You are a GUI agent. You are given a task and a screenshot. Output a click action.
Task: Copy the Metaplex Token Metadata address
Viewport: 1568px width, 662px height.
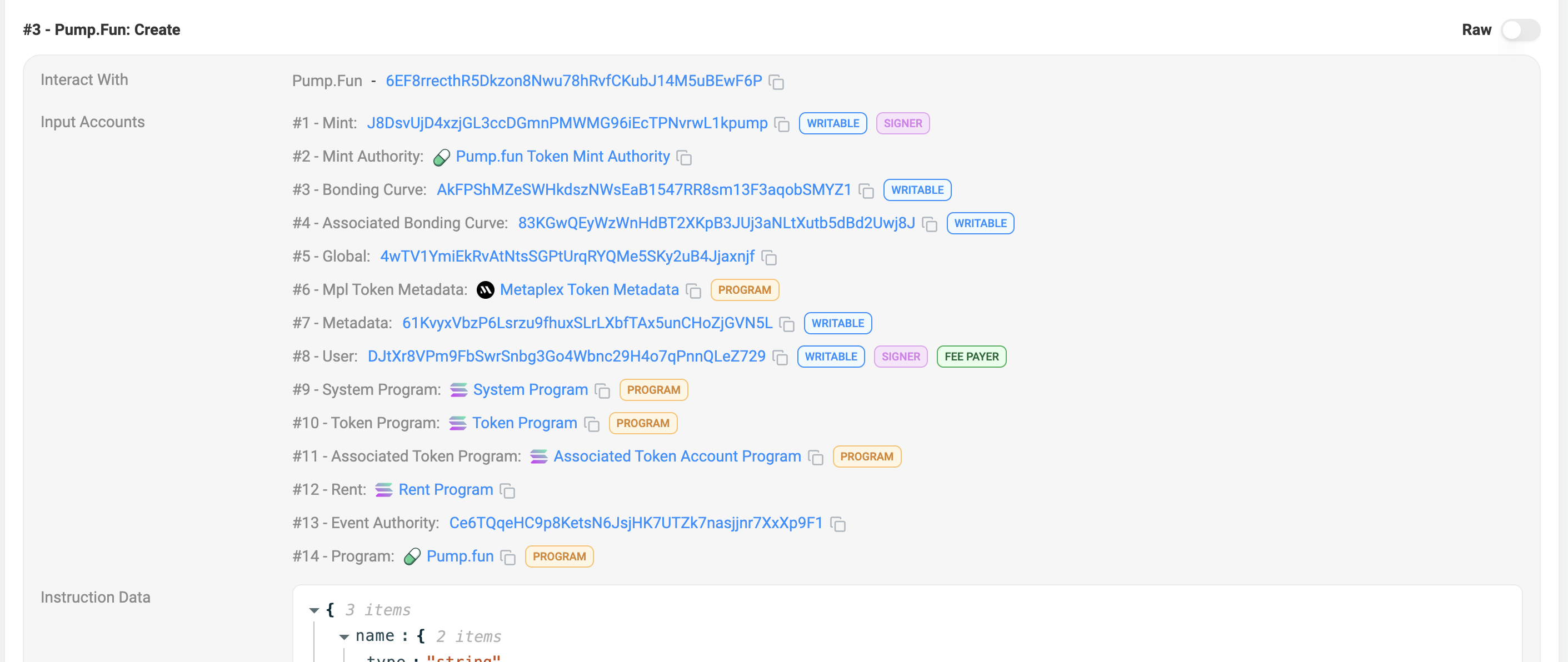pos(693,291)
